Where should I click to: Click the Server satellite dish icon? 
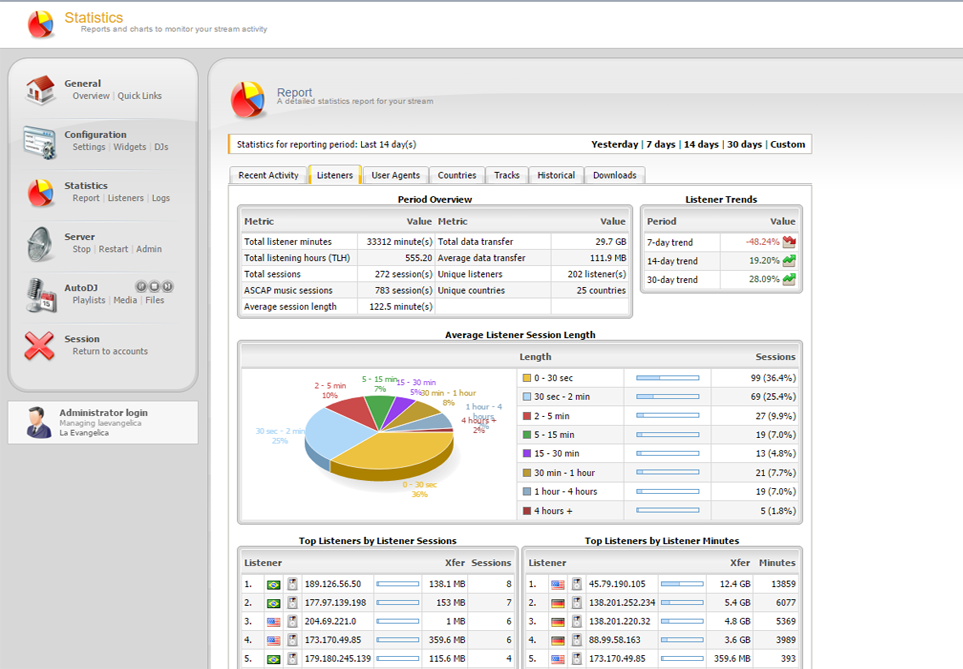40,243
